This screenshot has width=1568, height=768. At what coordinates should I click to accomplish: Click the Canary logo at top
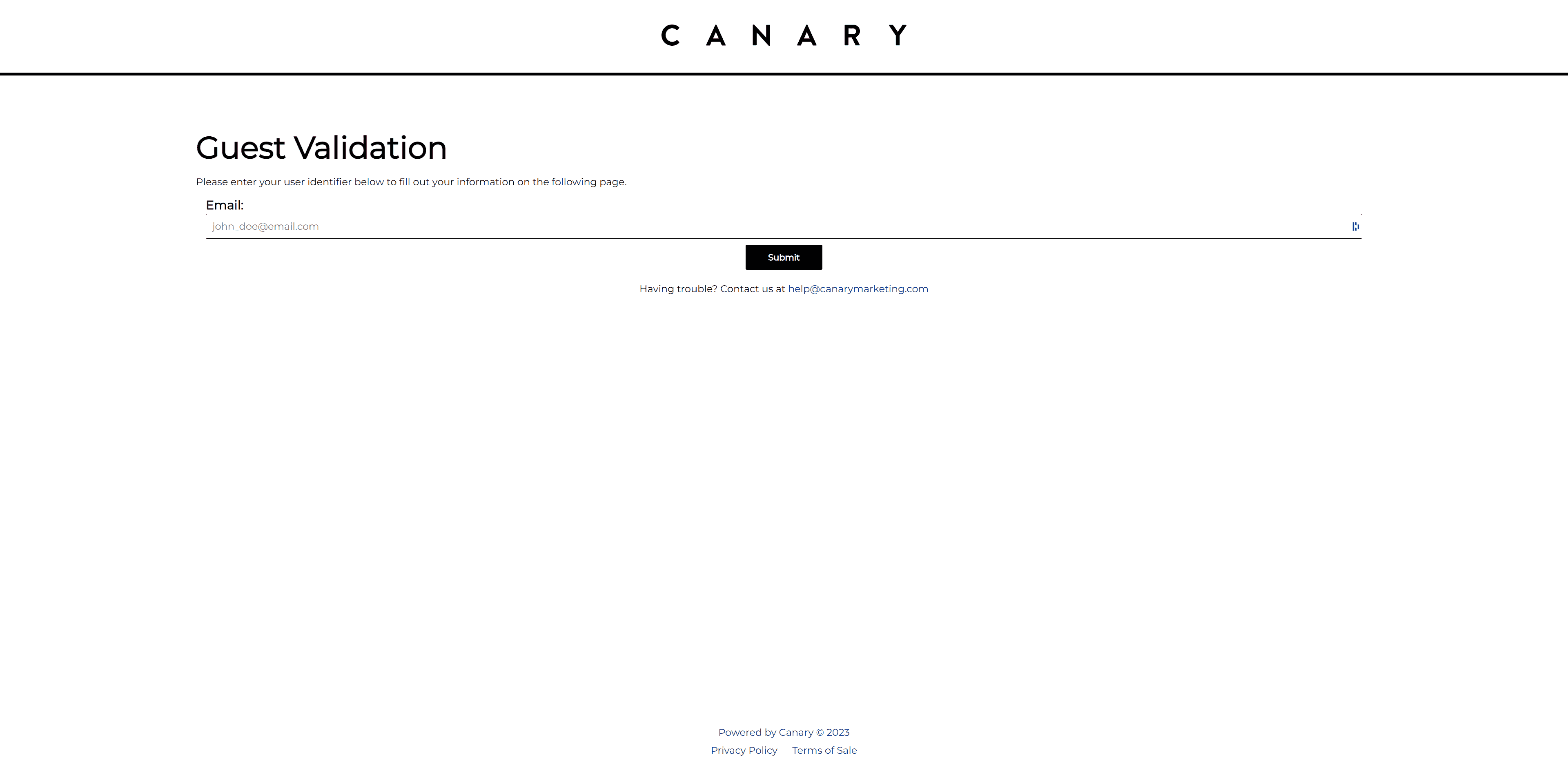[784, 35]
